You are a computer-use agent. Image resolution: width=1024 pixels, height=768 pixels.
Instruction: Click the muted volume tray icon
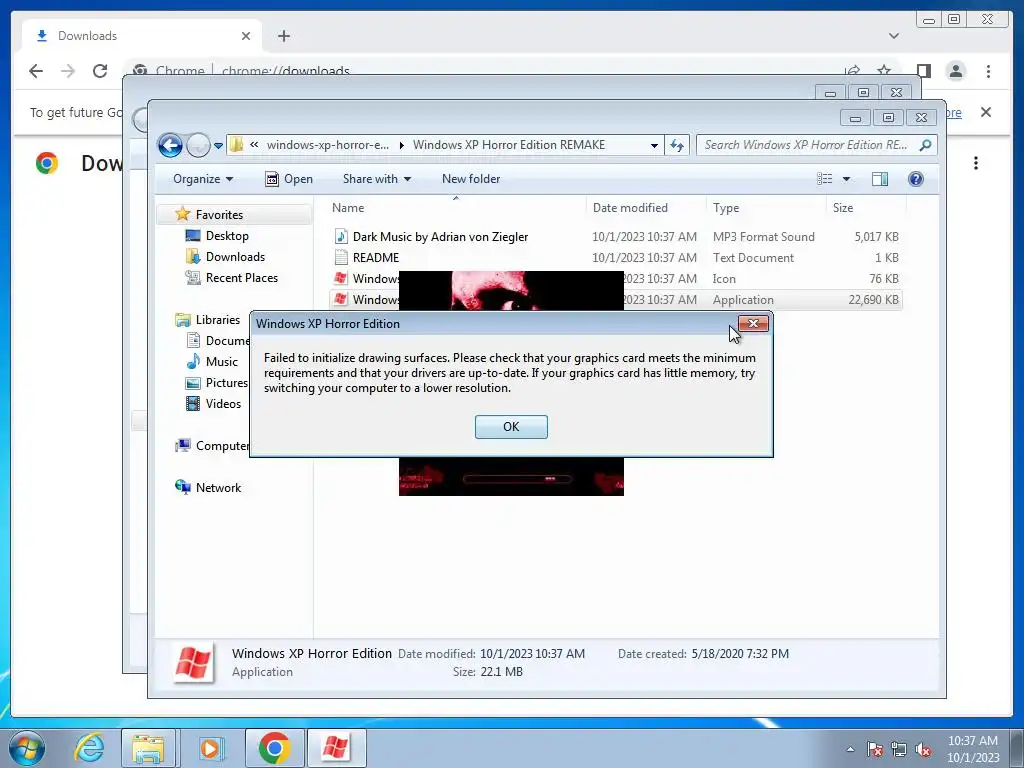[923, 749]
